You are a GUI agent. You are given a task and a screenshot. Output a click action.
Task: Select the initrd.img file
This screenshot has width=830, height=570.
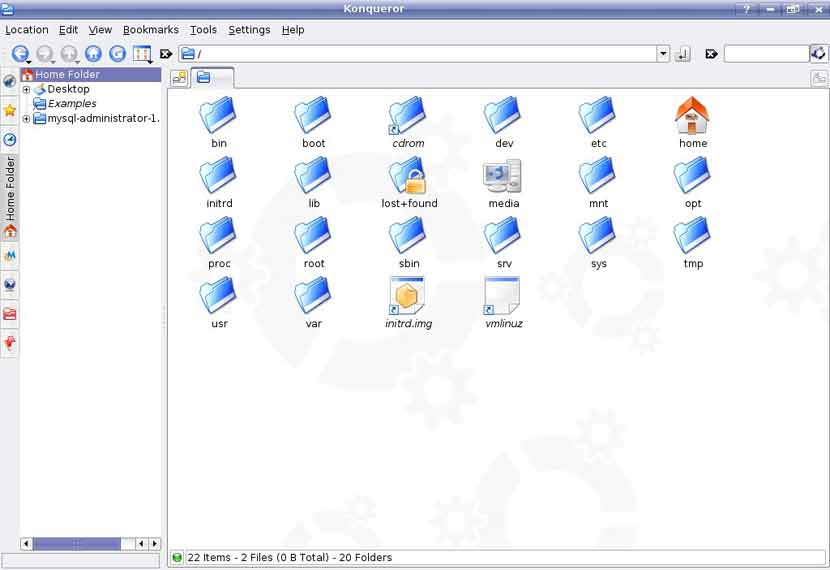tap(409, 303)
